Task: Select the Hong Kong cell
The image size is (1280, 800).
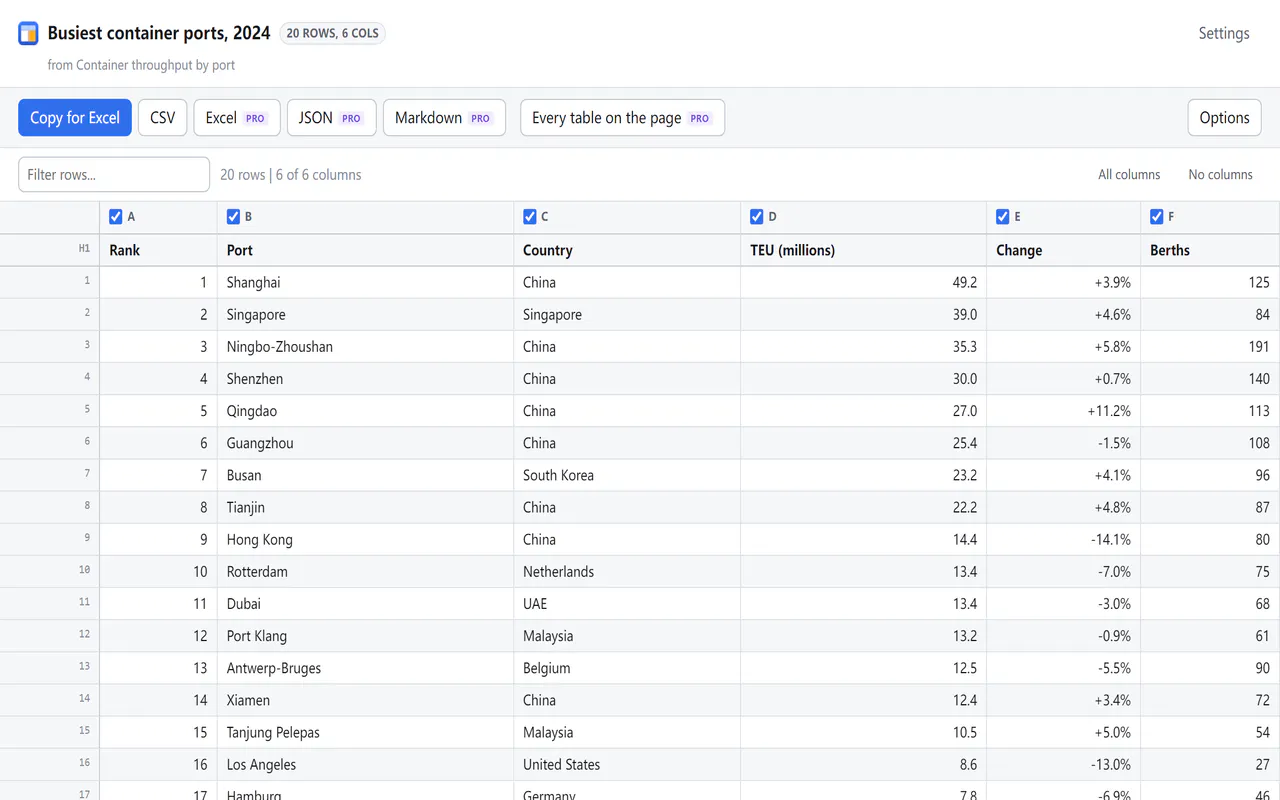Action: 365,539
